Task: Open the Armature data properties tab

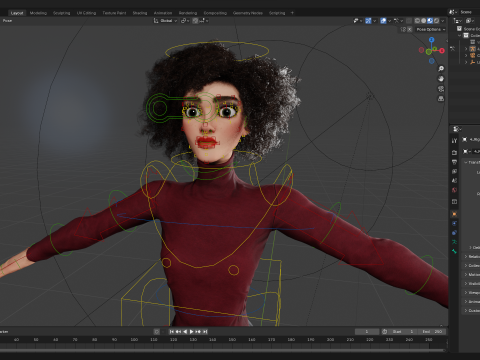Action: pyautogui.click(x=454, y=242)
